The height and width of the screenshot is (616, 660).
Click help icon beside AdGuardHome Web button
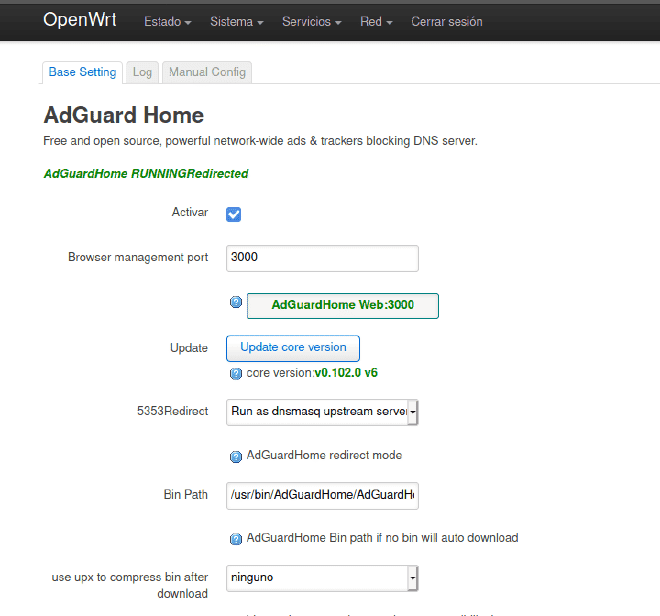(236, 302)
